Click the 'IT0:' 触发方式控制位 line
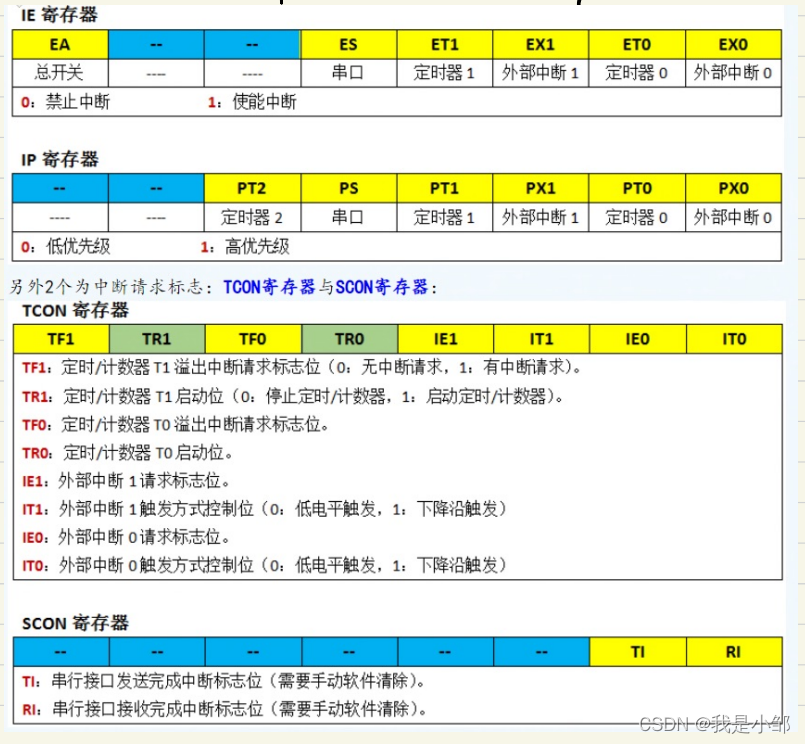The width and height of the screenshot is (805, 744). tap(264, 566)
